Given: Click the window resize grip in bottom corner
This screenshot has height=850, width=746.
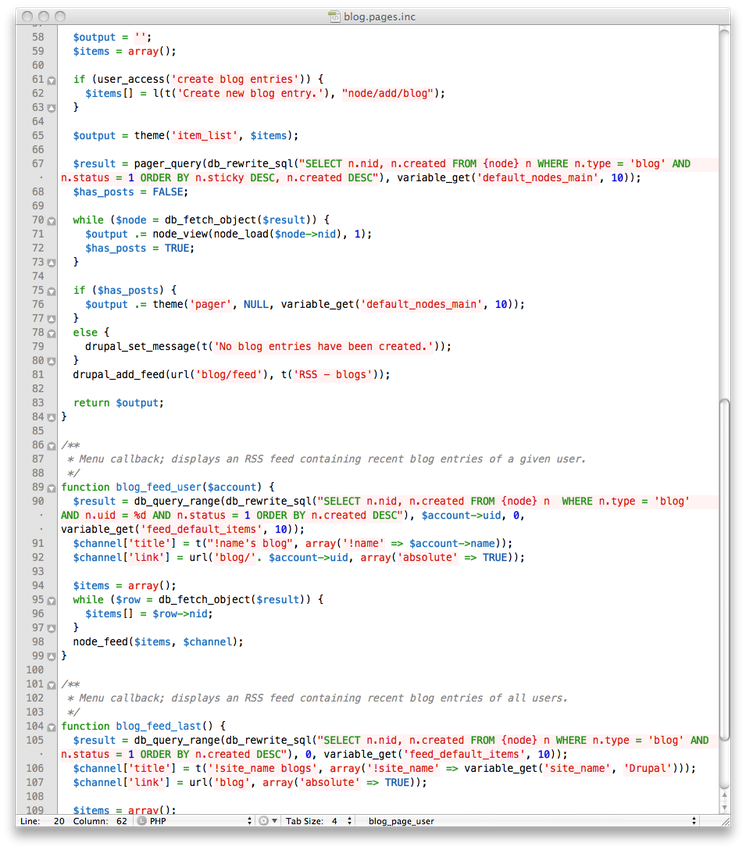Looking at the screenshot, I should 724,821.
